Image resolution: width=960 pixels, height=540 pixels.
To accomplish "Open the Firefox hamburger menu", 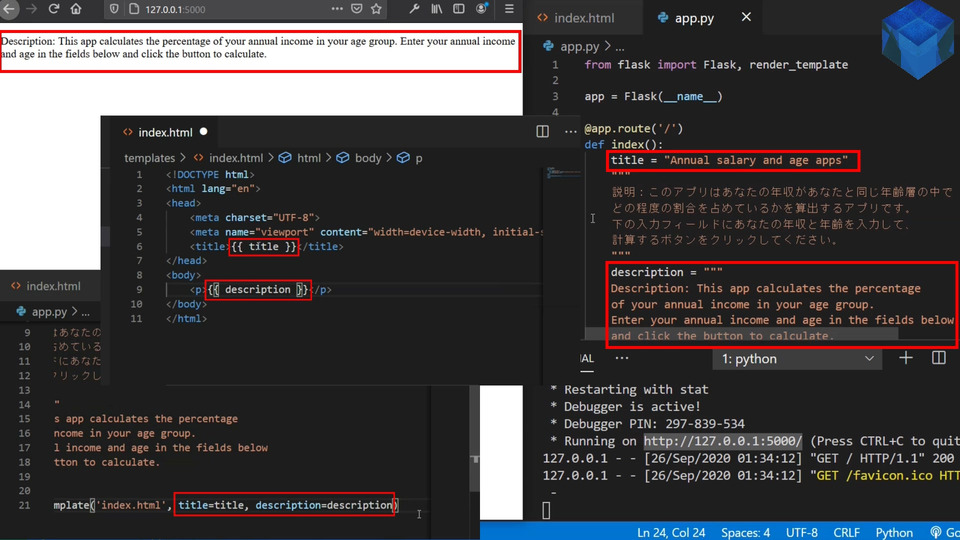I will pyautogui.click(x=509, y=9).
